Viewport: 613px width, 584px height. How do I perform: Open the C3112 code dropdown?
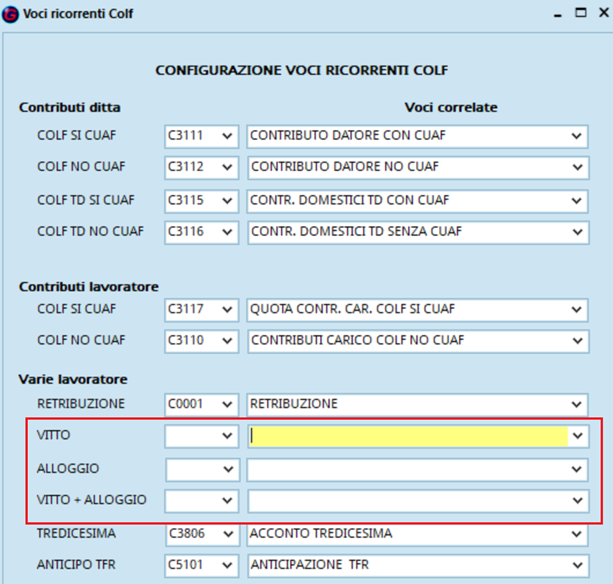[x=227, y=167]
